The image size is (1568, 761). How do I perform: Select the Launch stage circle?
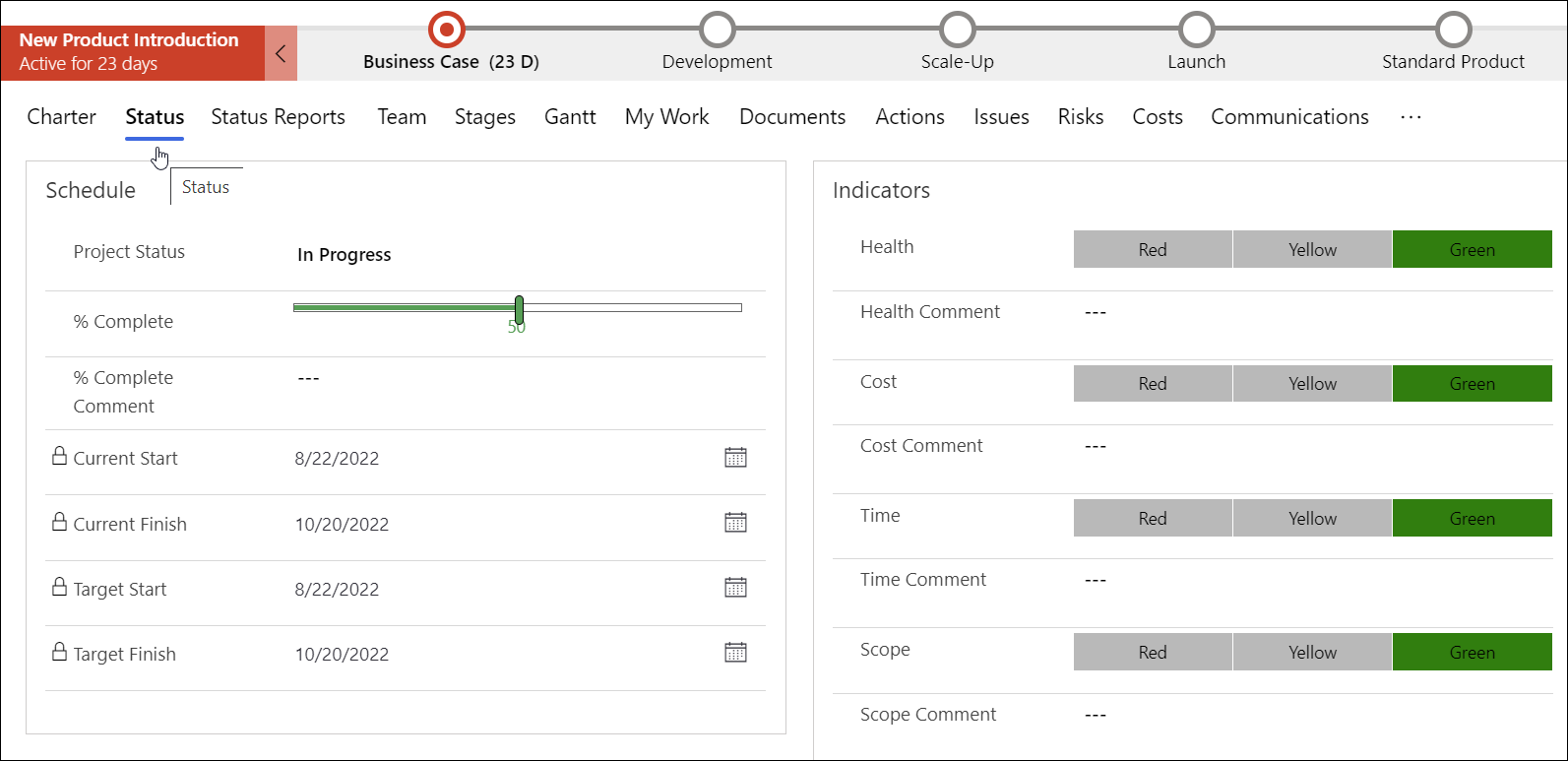(x=1196, y=30)
